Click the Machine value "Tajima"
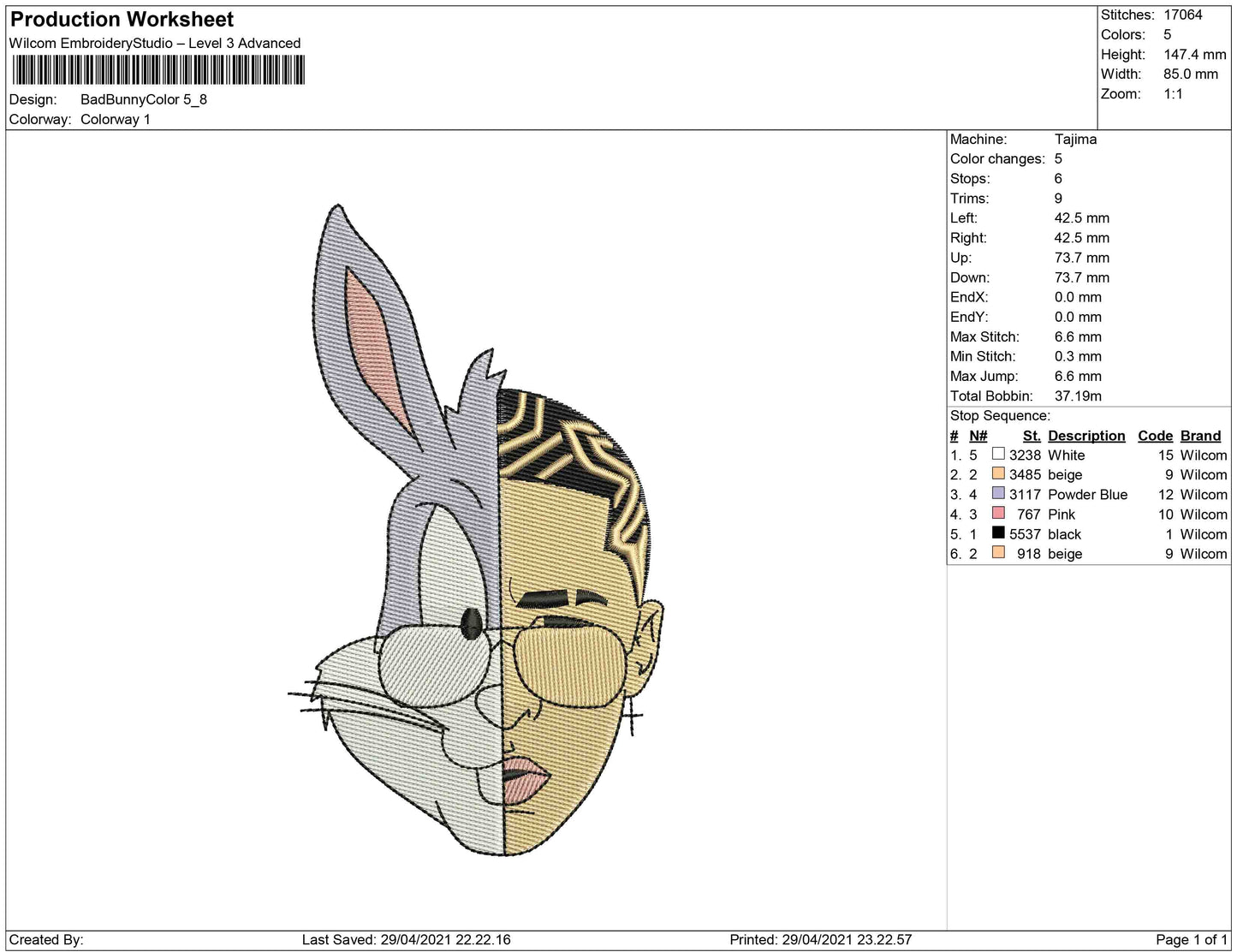 click(1075, 139)
